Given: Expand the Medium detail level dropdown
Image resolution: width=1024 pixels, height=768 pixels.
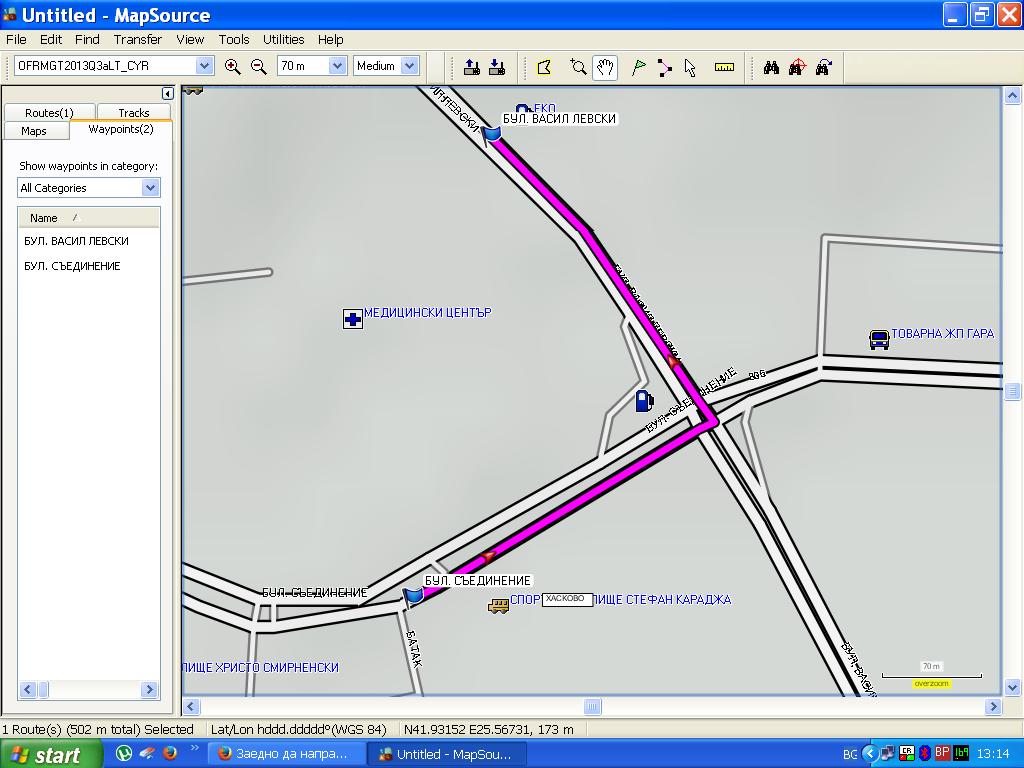Looking at the screenshot, I should pos(410,66).
